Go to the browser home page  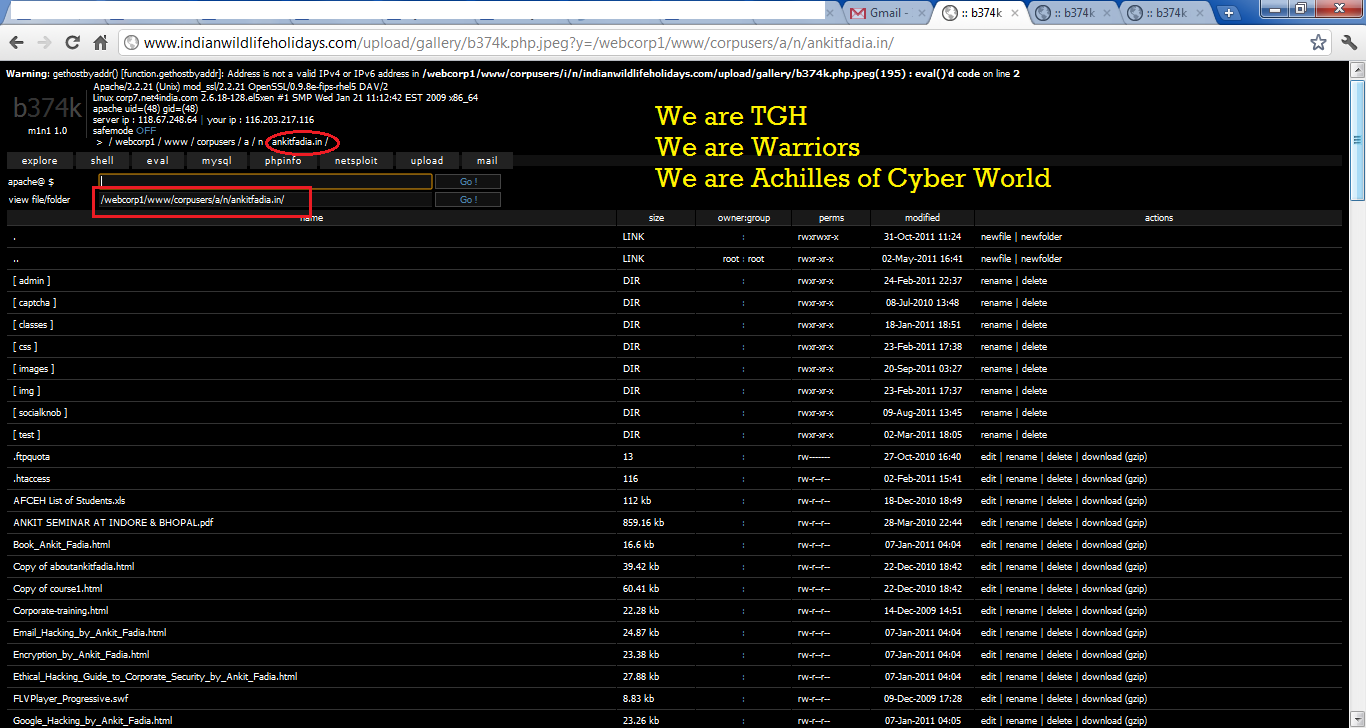tap(100, 43)
